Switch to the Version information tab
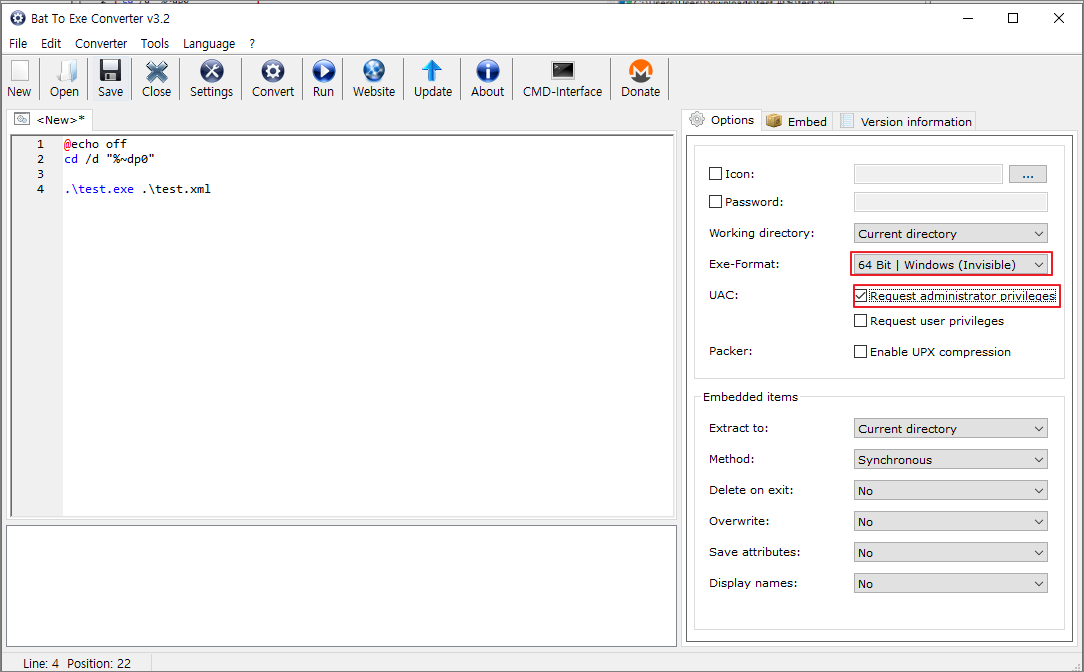1084x672 pixels. 905,122
